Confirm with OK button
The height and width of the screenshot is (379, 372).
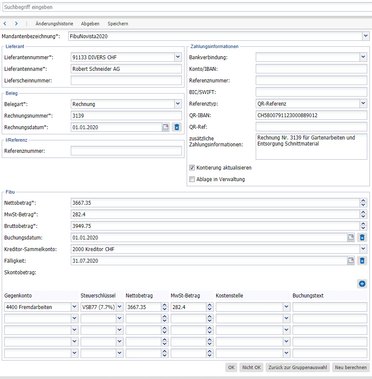tap(231, 367)
